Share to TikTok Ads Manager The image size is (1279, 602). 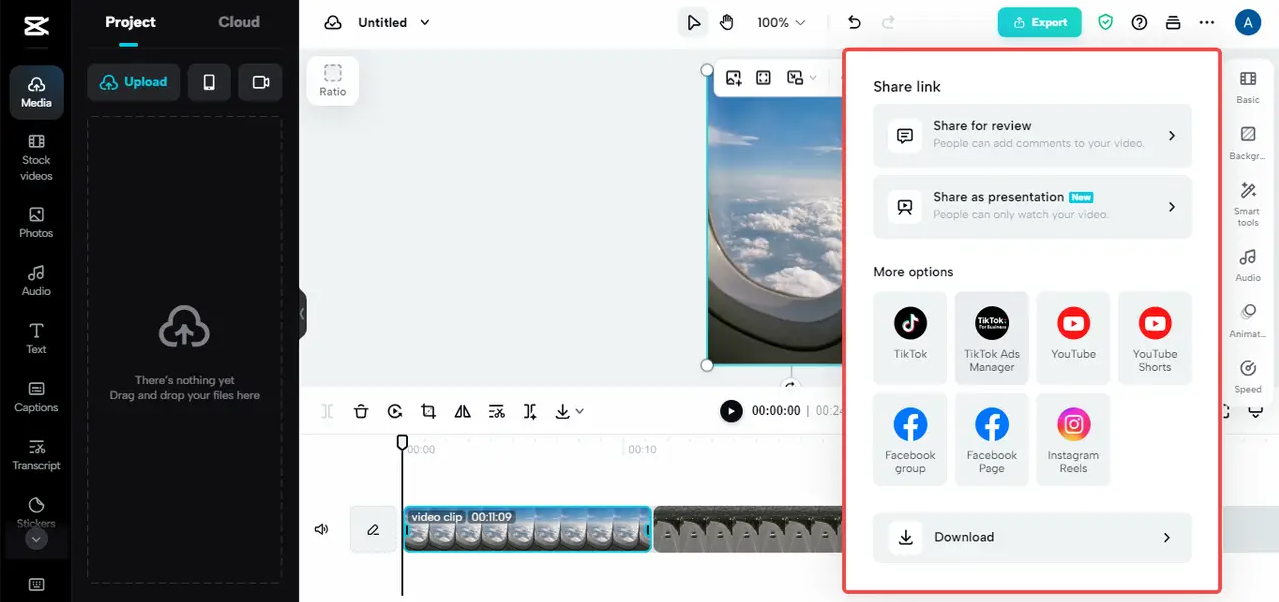pyautogui.click(x=992, y=337)
